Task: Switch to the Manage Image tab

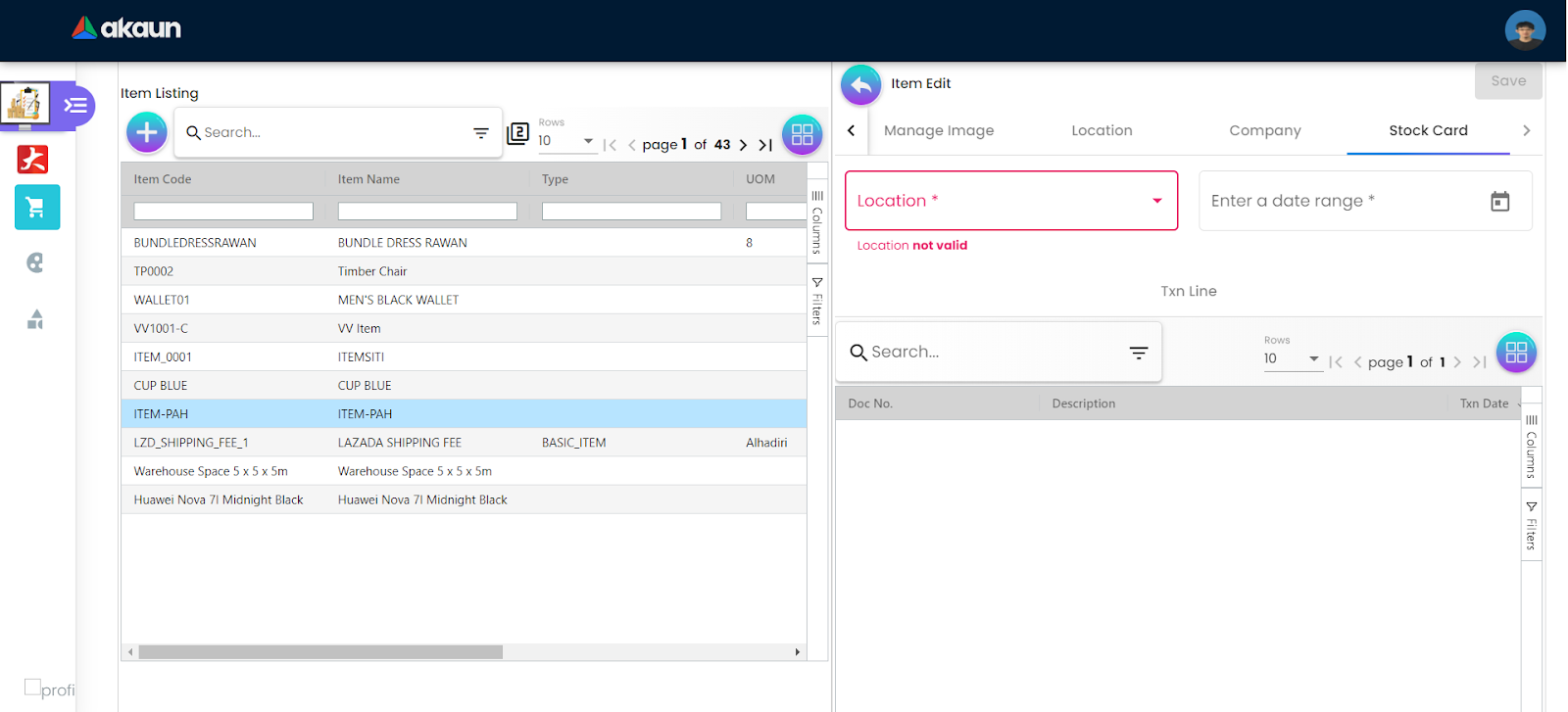Action: (938, 130)
